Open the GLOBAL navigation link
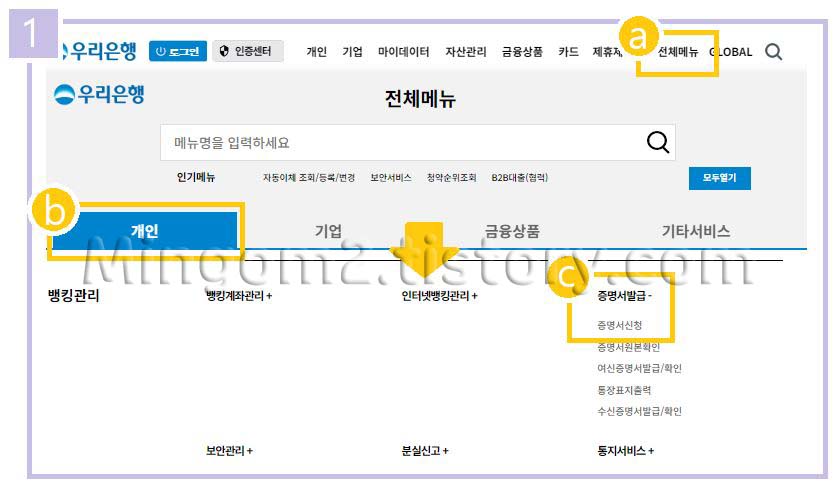The image size is (838, 488). 731,52
